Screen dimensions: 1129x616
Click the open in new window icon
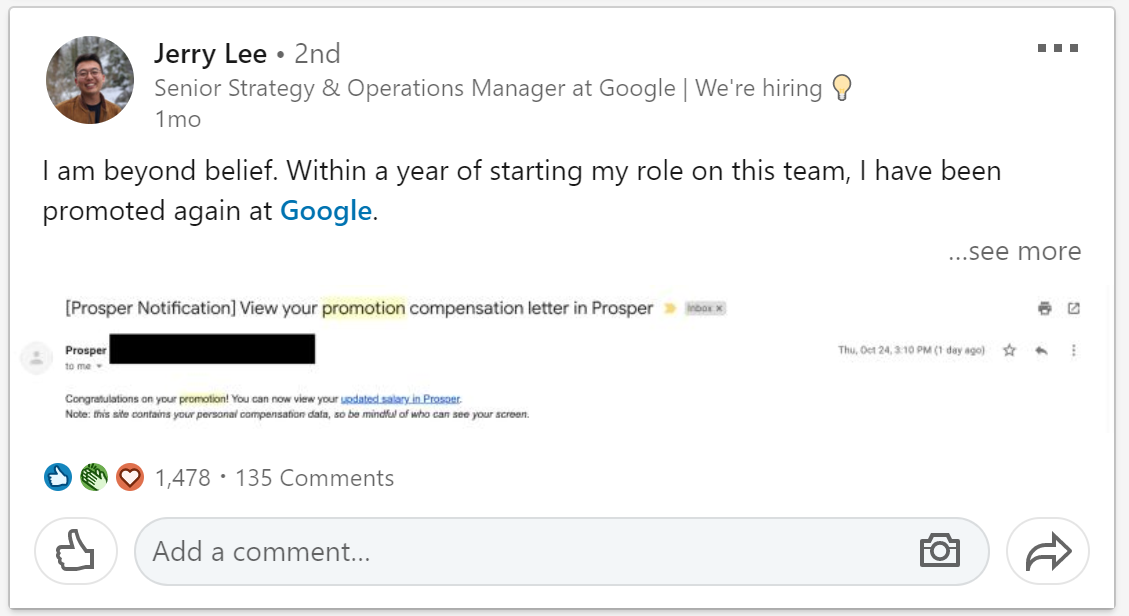pyautogui.click(x=1074, y=309)
